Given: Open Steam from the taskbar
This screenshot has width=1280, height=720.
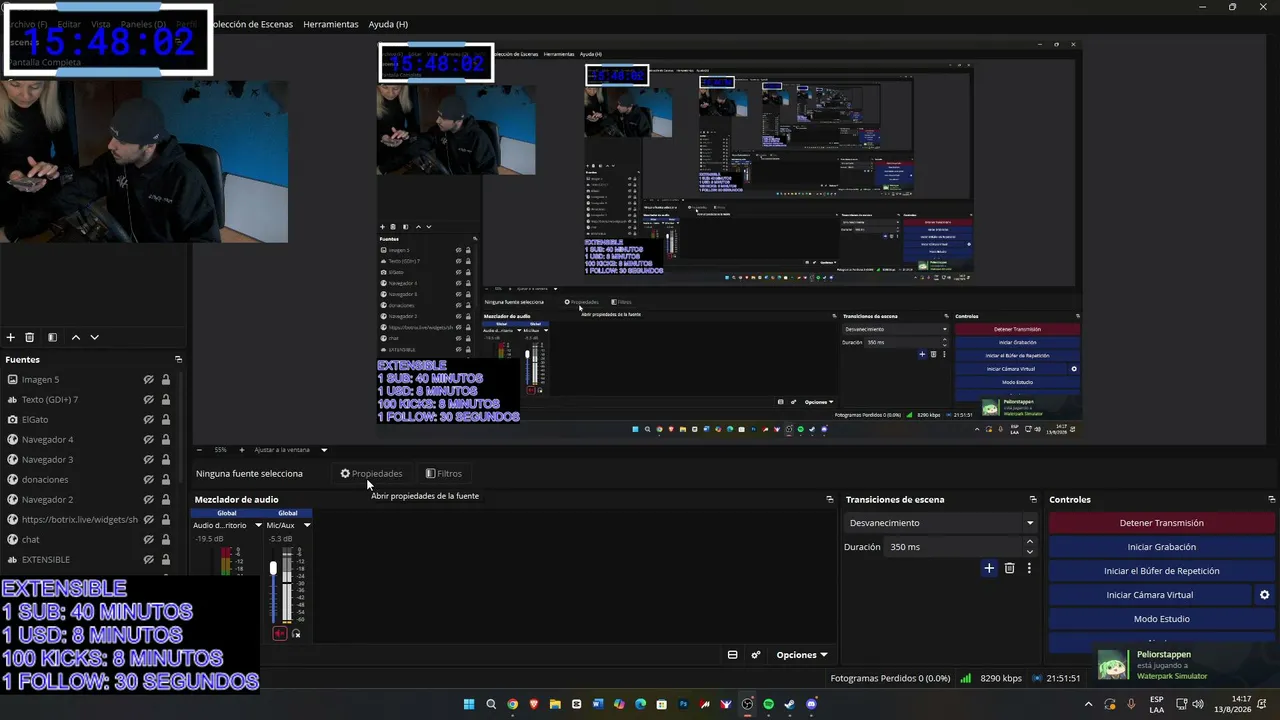Looking at the screenshot, I should pyautogui.click(x=790, y=704).
